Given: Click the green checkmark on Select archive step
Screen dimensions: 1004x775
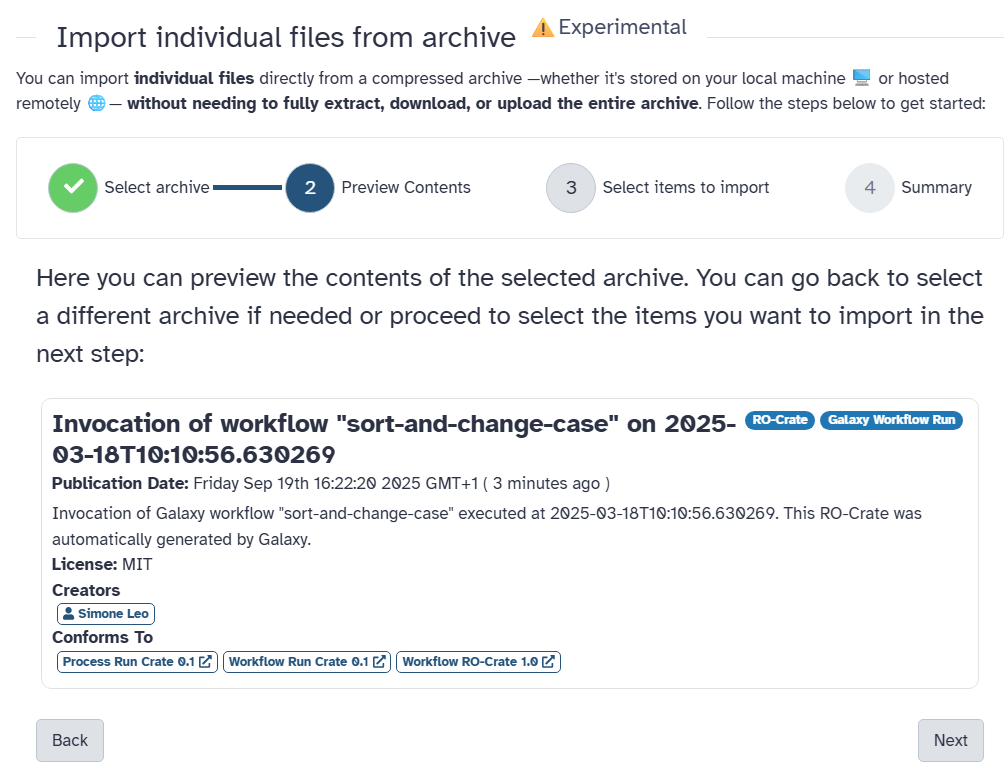Looking at the screenshot, I should (72, 187).
